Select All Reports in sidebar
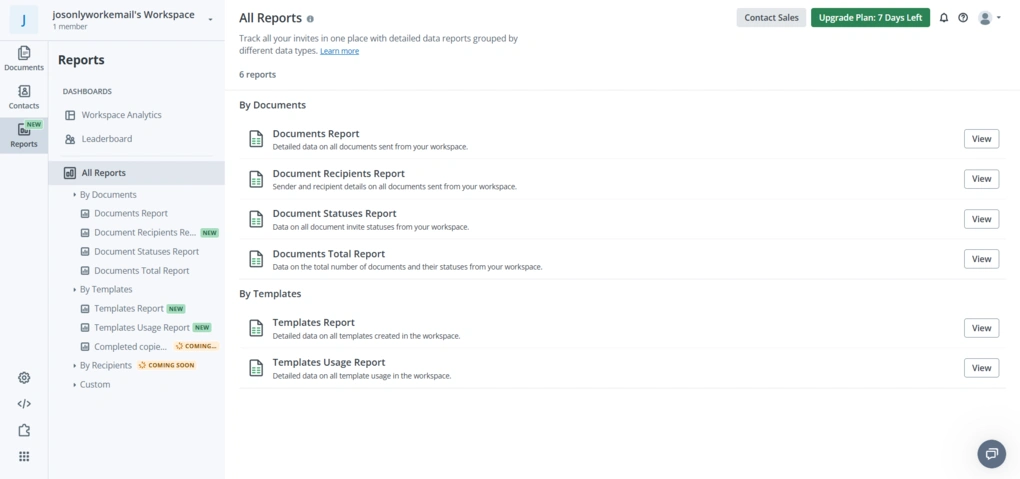 pos(137,173)
